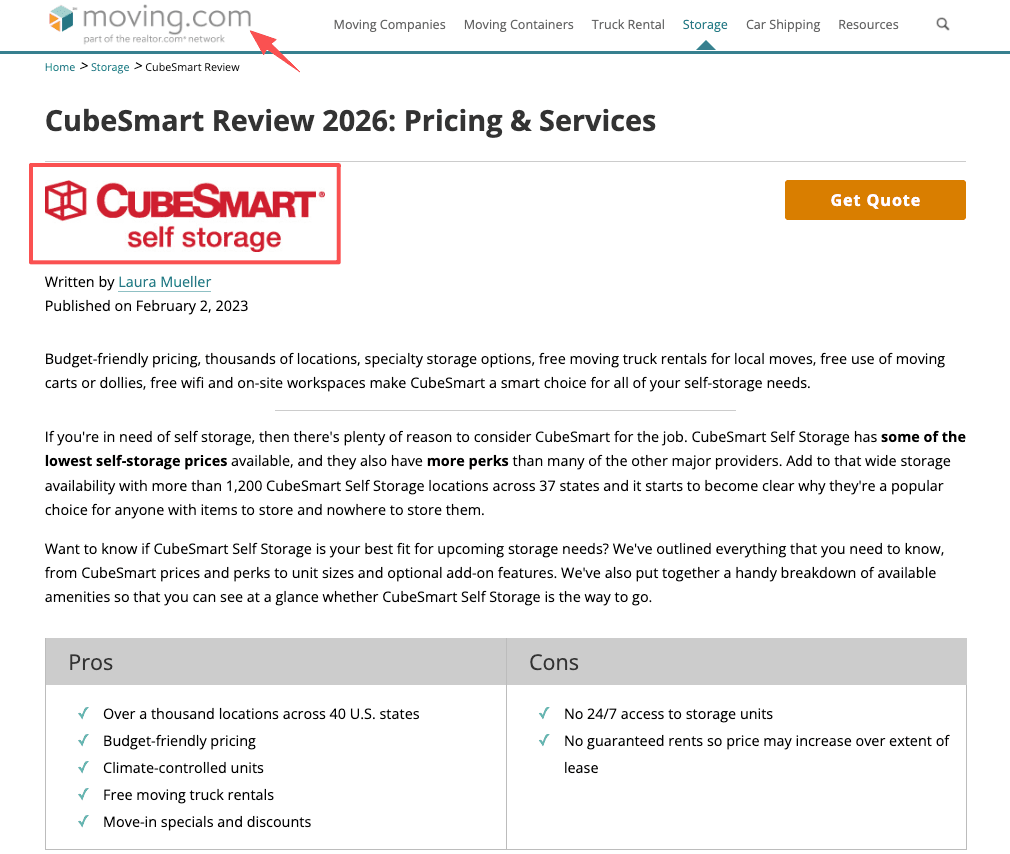Open the Car Shipping section

tap(782, 24)
